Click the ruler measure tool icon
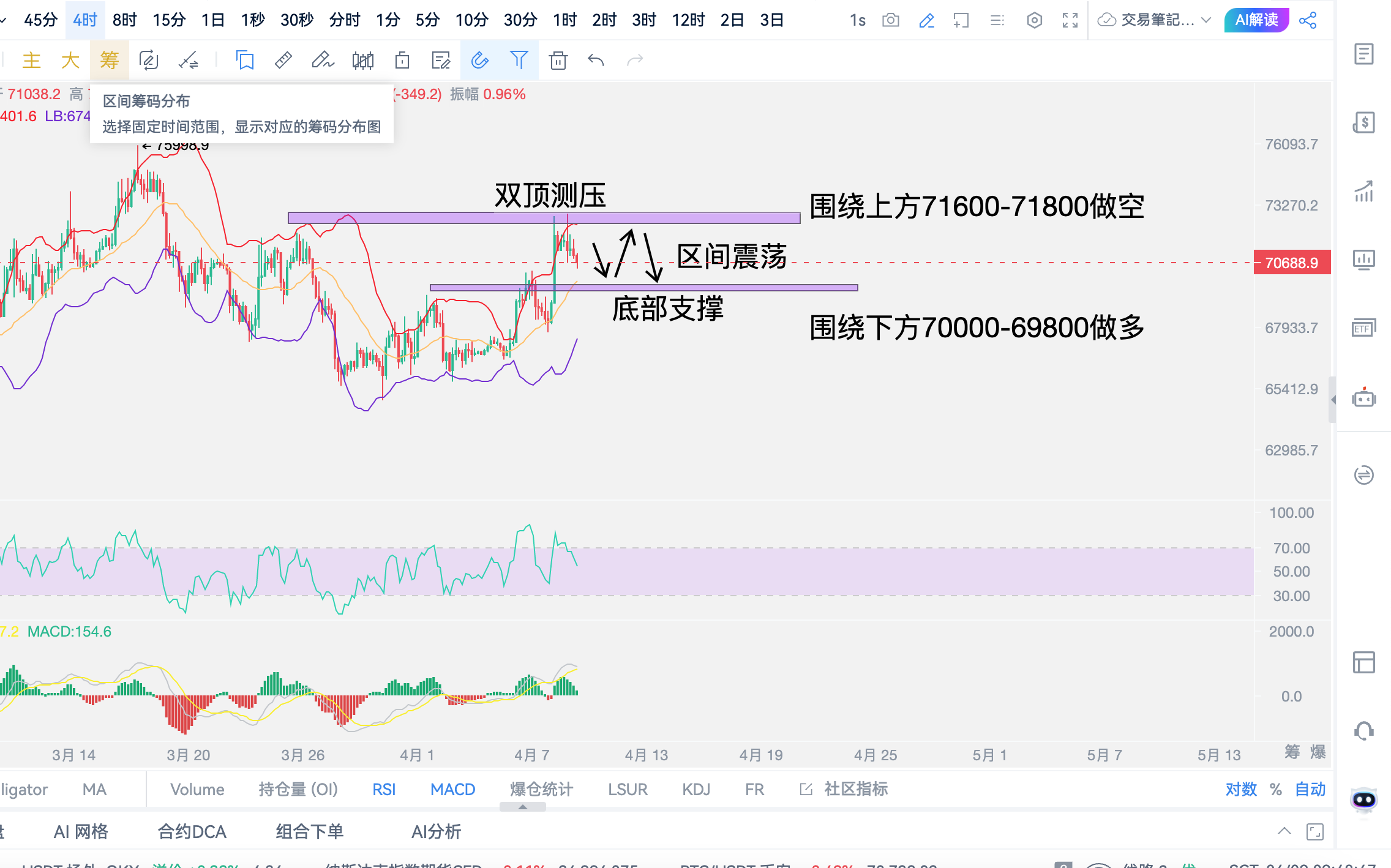1391x868 pixels. coord(283,60)
